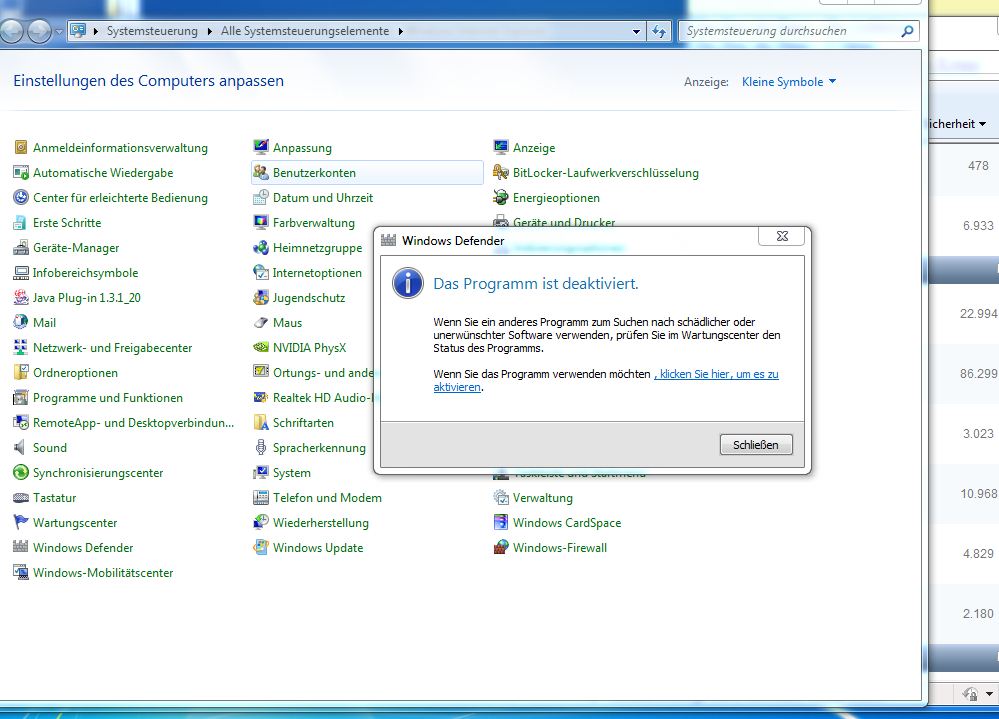
Task: Open the NVIDIA PhysX icon
Action: 261,348
